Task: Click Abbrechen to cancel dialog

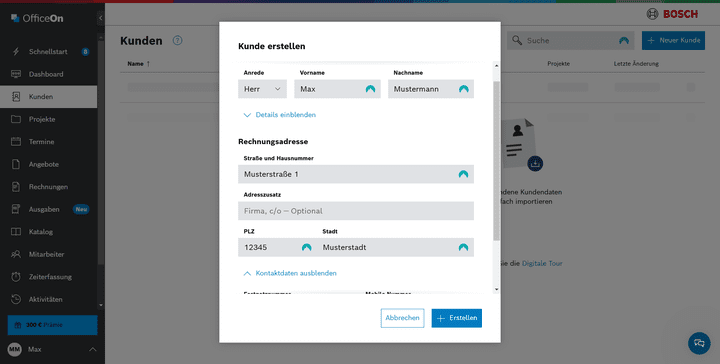Action: pos(402,318)
